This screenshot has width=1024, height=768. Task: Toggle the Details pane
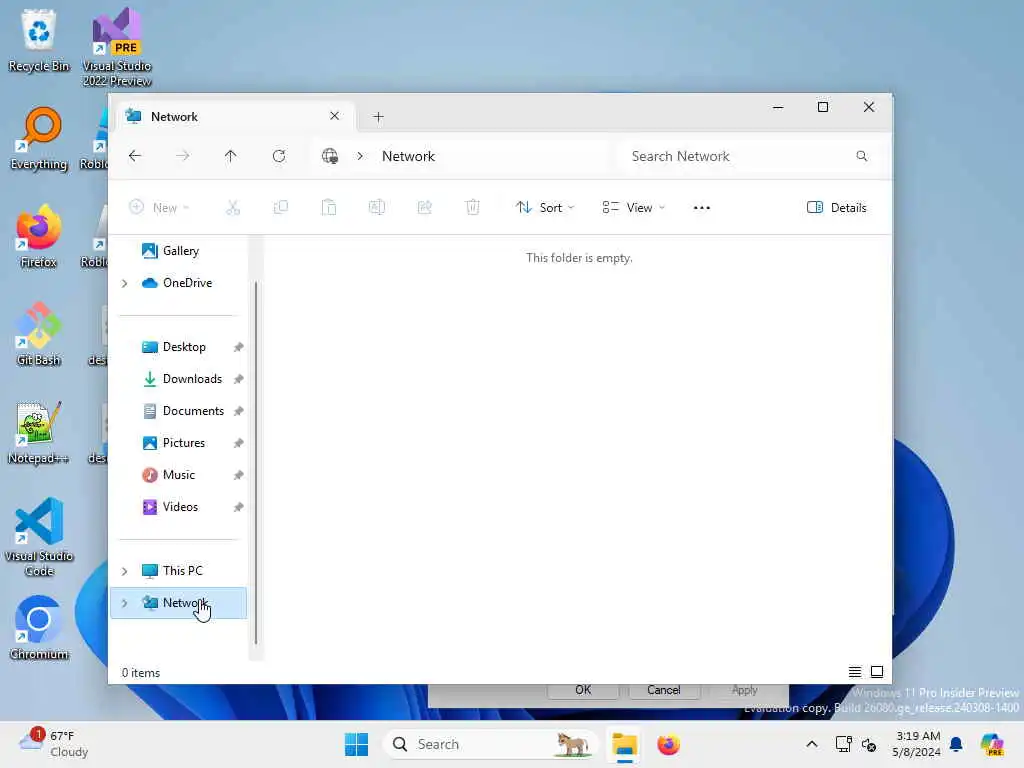(x=837, y=208)
